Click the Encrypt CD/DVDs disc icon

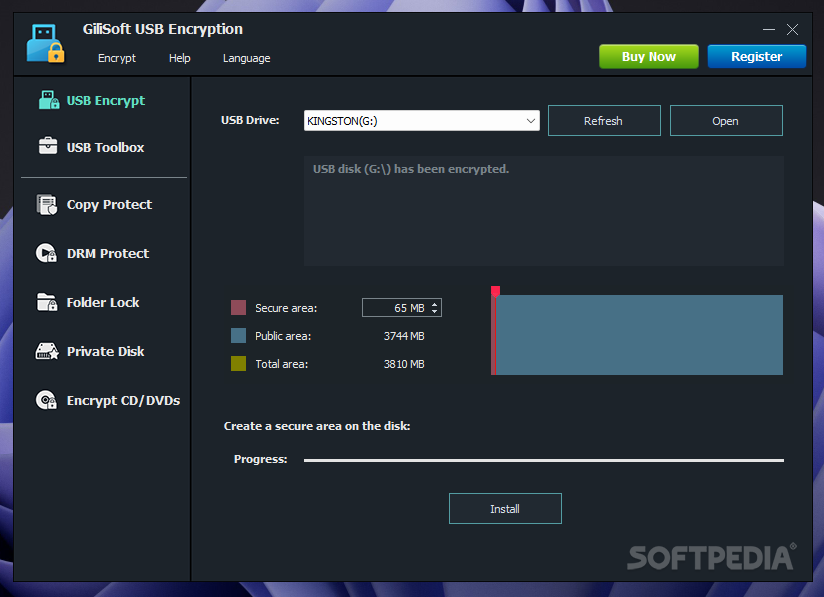tap(46, 400)
